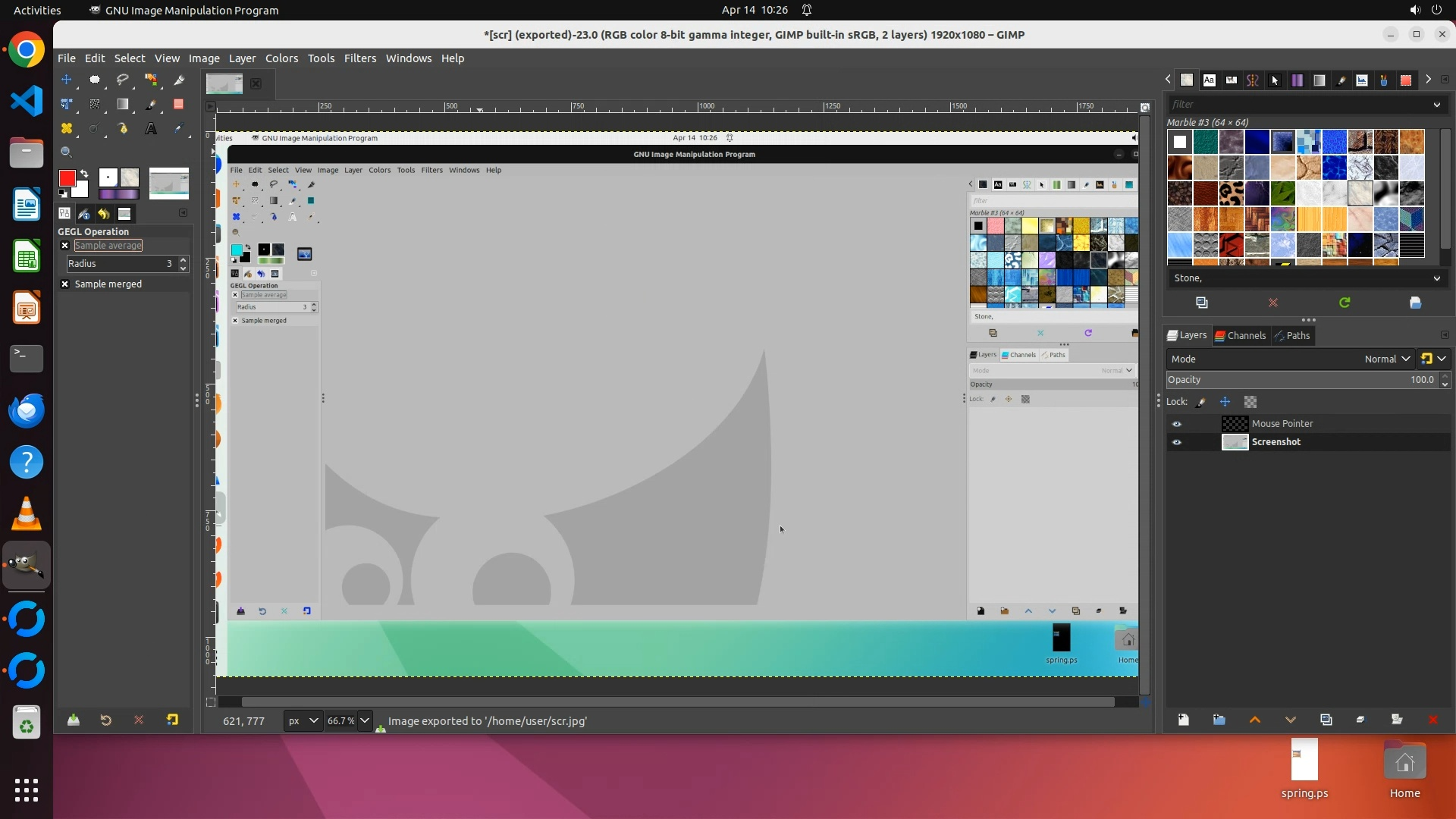Select the Move tool

click(x=67, y=80)
